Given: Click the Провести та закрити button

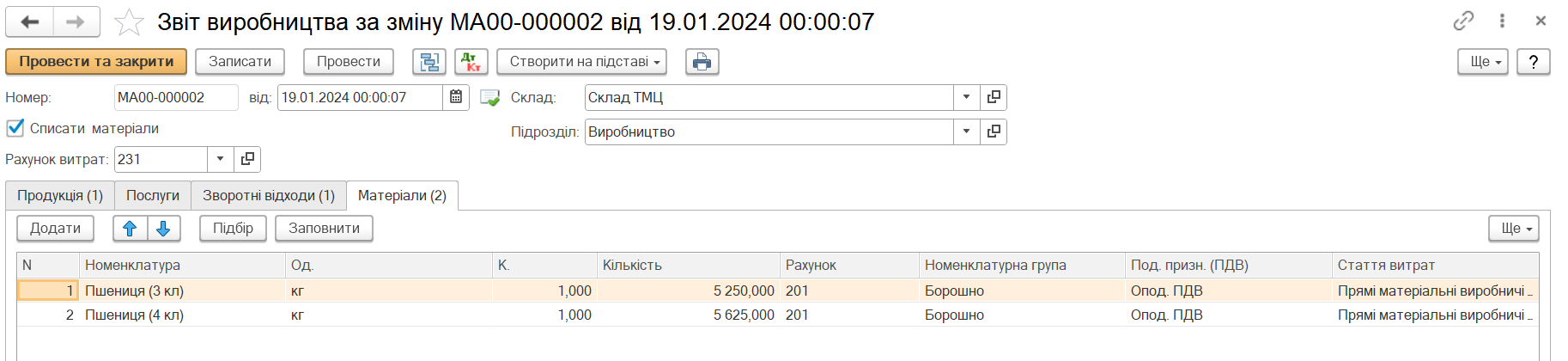Looking at the screenshot, I should pos(96,62).
